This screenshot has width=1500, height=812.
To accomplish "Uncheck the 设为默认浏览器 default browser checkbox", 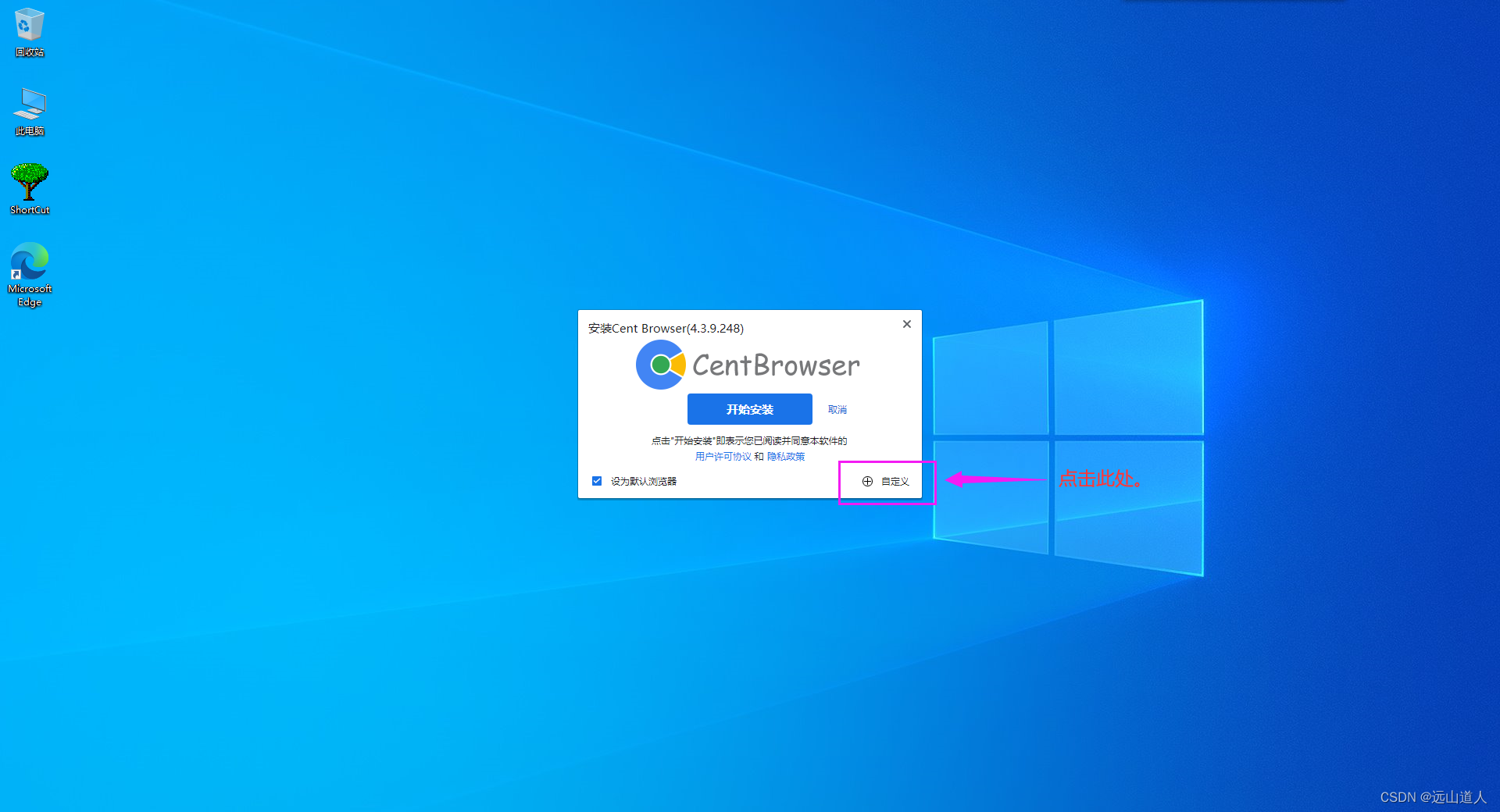I will pos(597,481).
